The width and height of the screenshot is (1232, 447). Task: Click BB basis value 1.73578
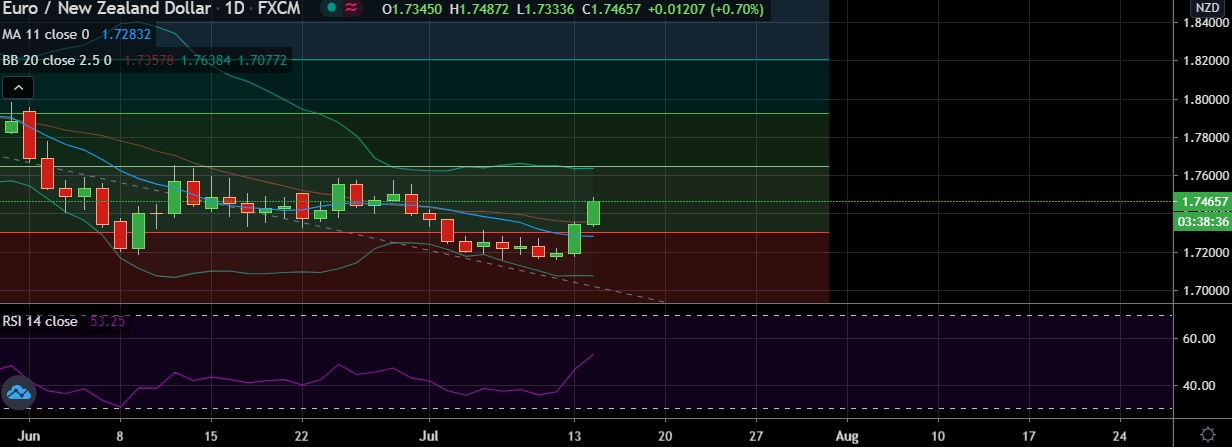coord(149,60)
